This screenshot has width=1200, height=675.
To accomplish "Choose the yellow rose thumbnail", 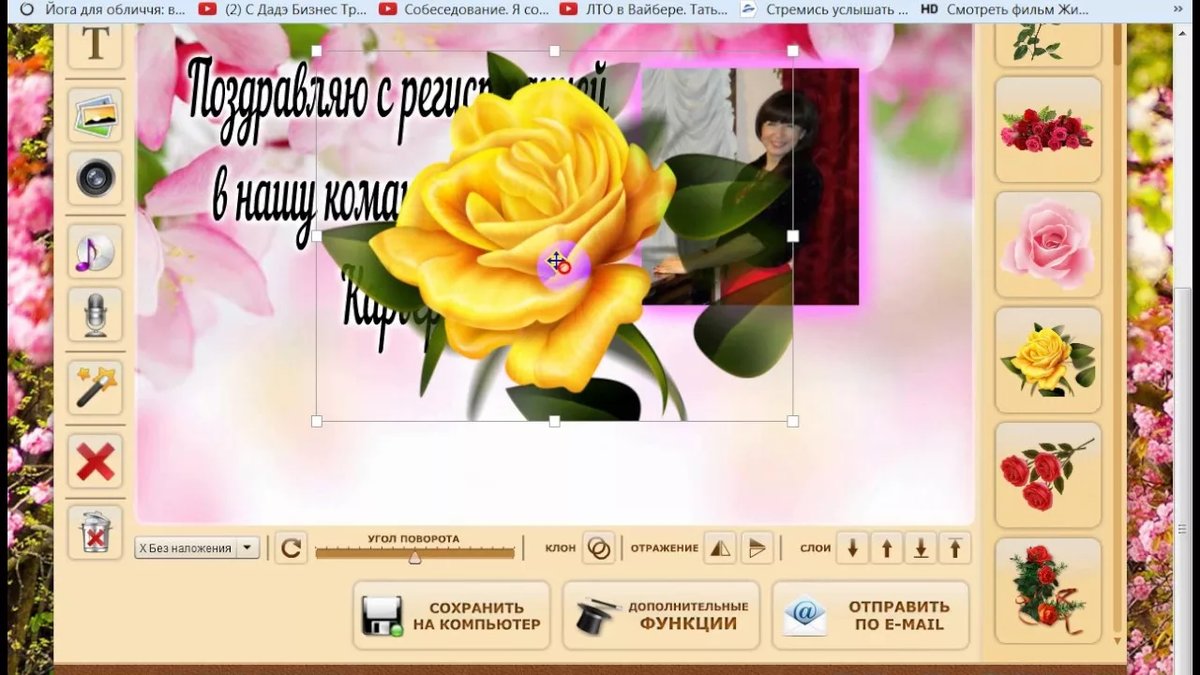I will [x=1048, y=360].
